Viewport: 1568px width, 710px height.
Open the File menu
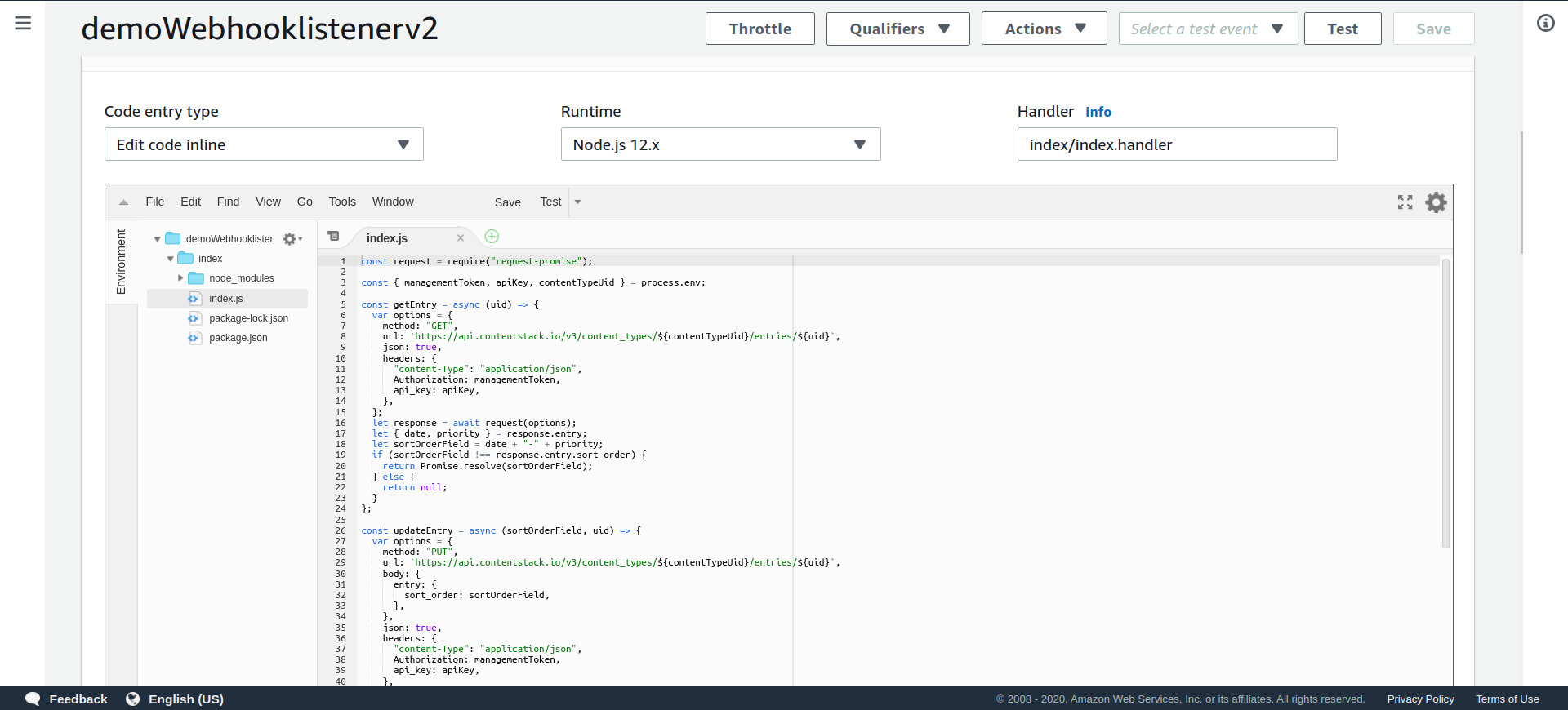pos(155,202)
